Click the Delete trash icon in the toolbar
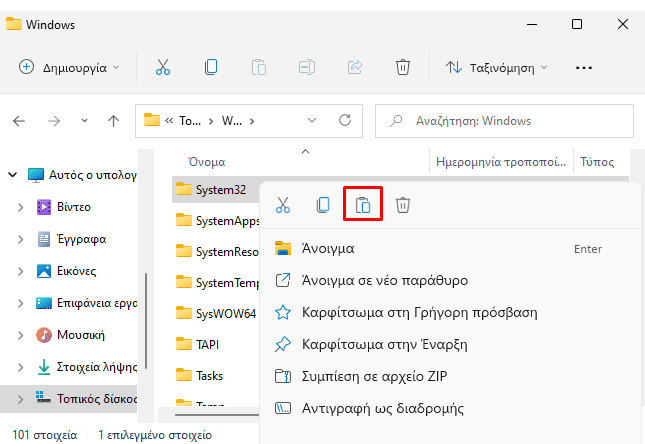 [403, 67]
